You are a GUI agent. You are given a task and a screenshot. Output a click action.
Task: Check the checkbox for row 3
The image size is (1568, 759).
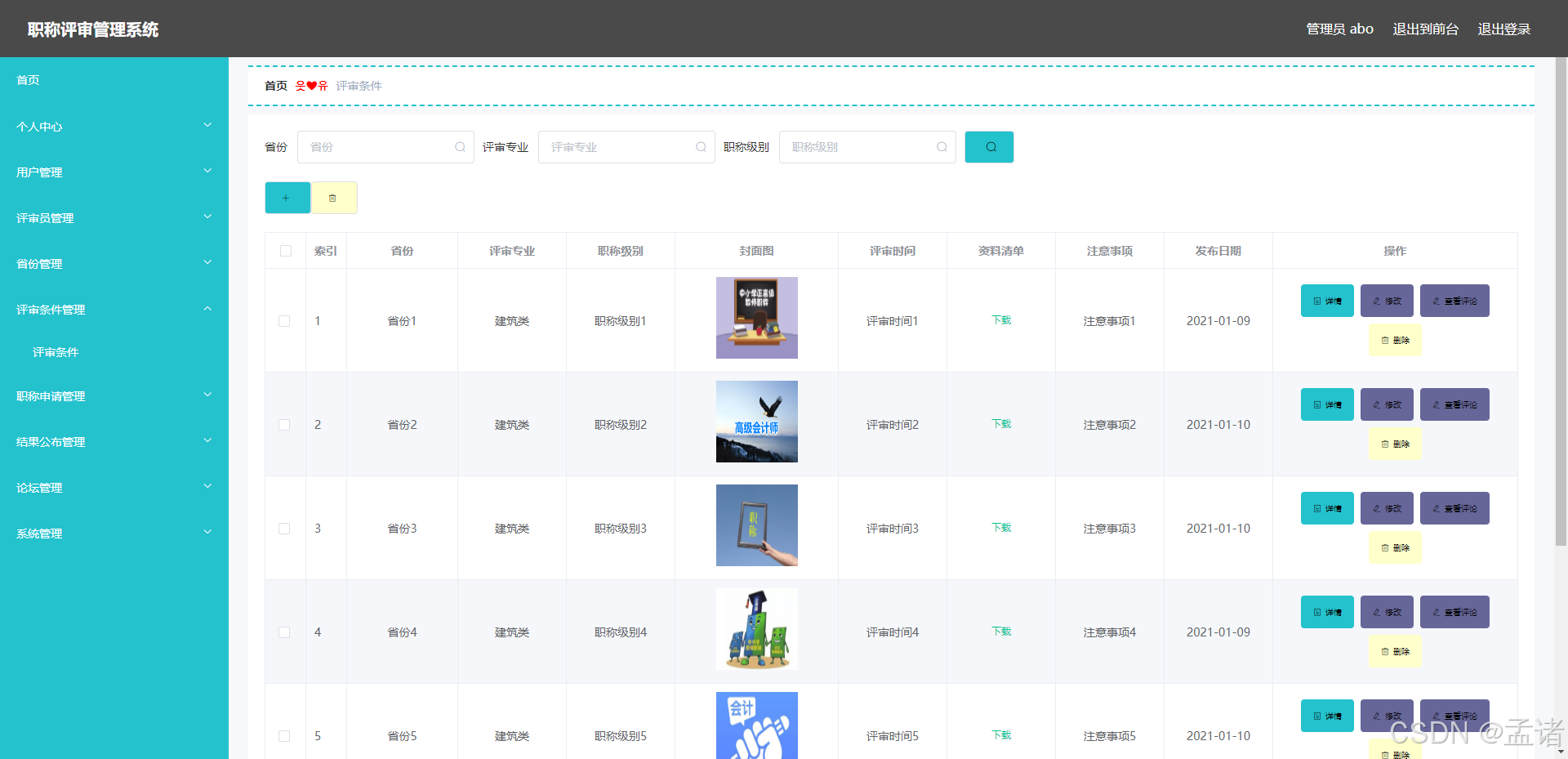point(284,529)
